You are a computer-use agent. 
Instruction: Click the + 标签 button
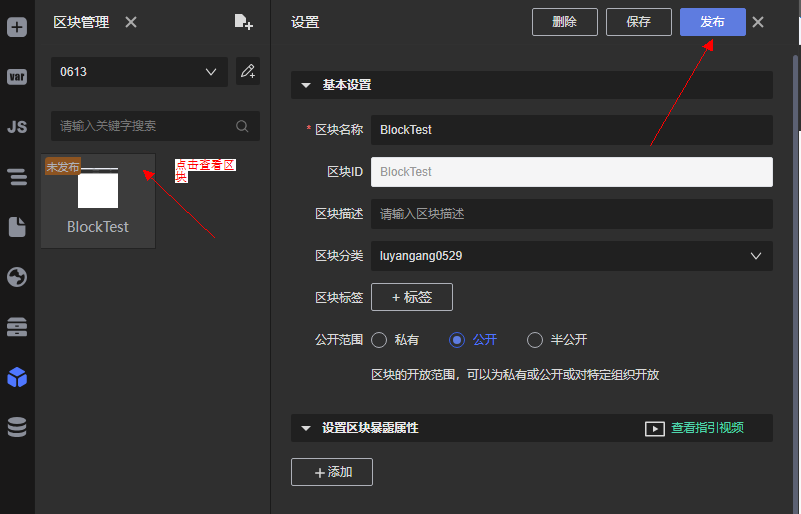tap(412, 297)
